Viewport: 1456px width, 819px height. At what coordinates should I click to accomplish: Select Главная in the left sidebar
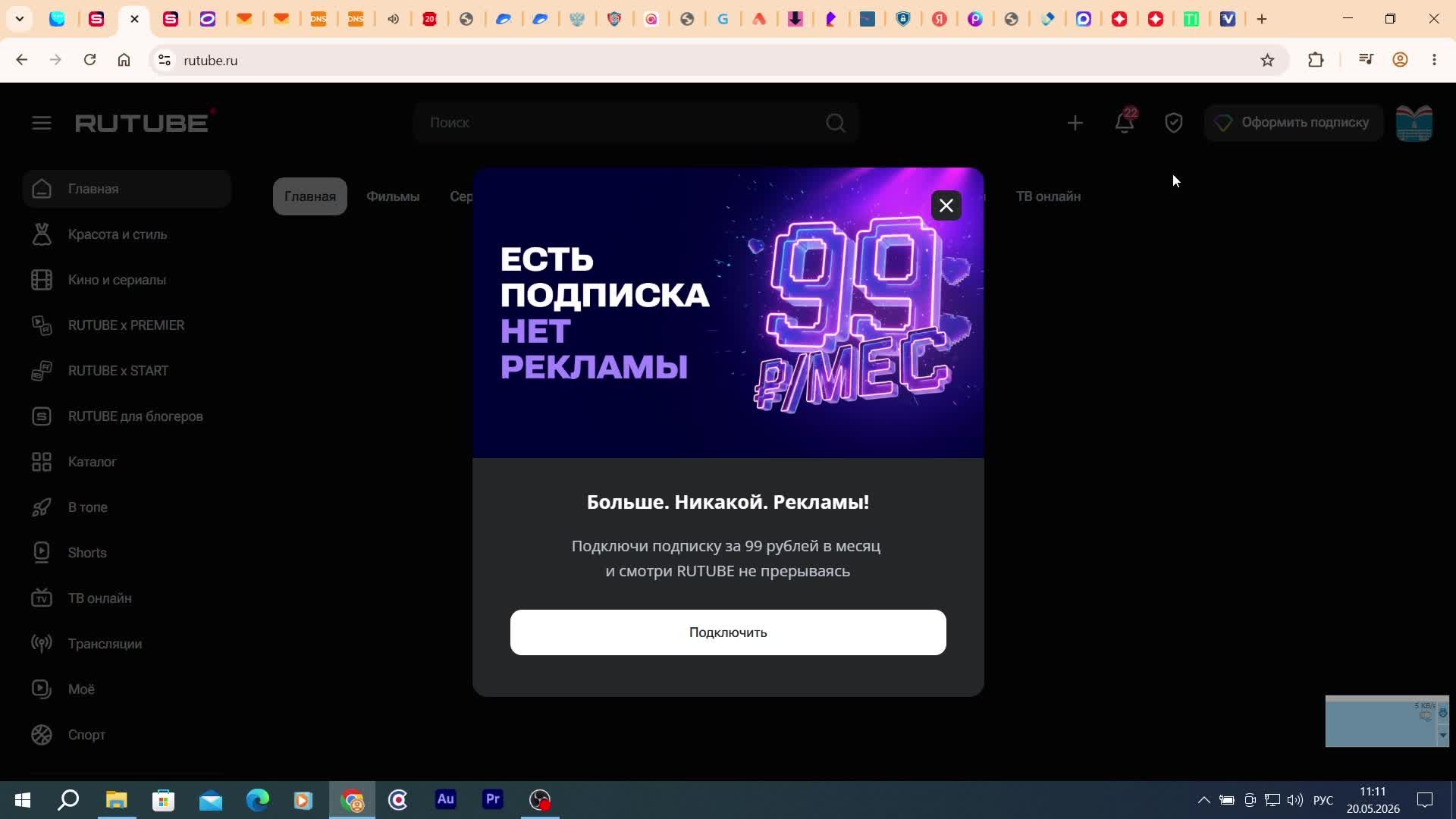(x=127, y=189)
